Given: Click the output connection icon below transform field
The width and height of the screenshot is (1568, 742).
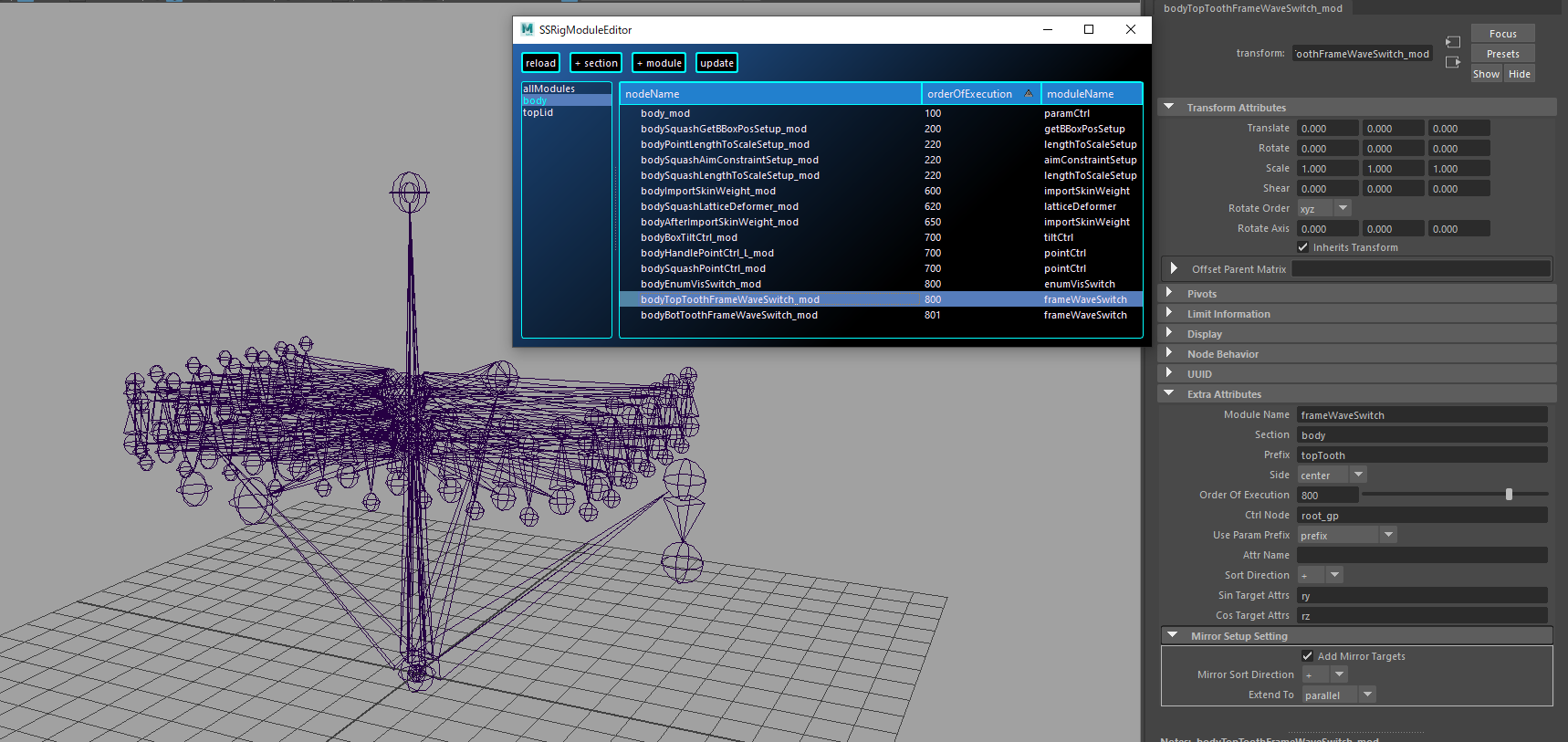Looking at the screenshot, I should pos(1453,62).
